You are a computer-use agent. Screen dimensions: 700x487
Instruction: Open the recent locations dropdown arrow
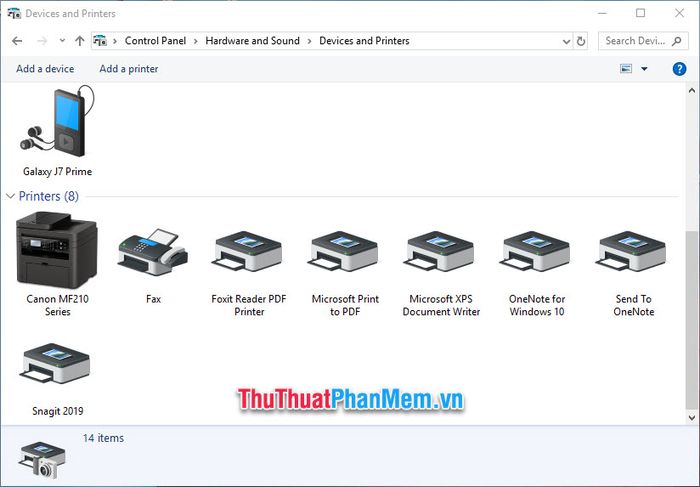pos(62,41)
